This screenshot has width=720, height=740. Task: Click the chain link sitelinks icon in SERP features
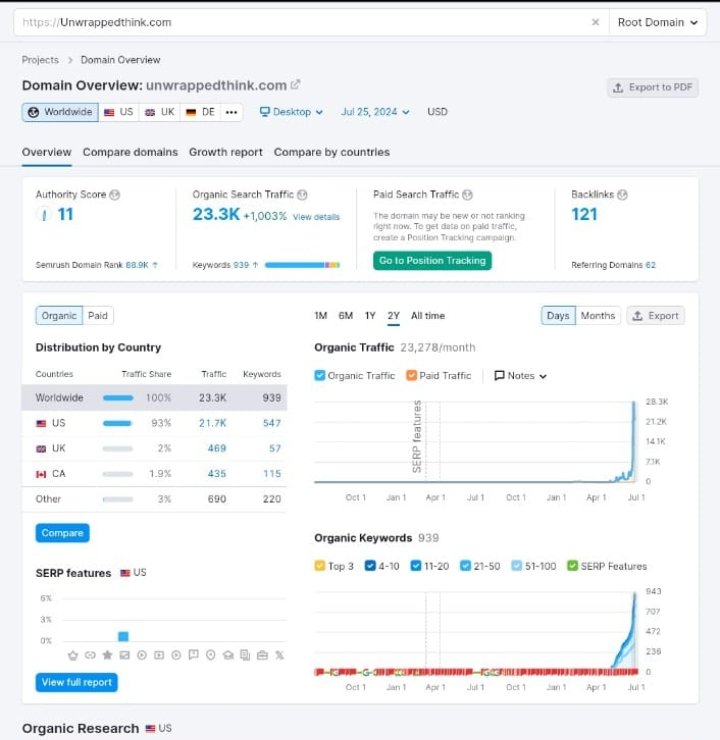point(90,655)
